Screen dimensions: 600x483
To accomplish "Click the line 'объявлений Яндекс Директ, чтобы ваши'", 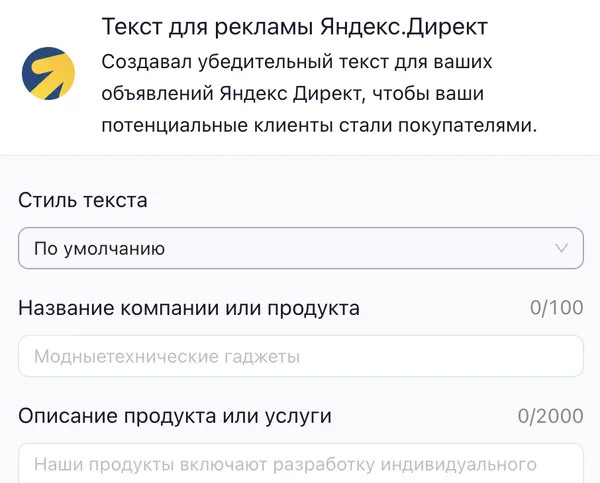I will pos(300,94).
